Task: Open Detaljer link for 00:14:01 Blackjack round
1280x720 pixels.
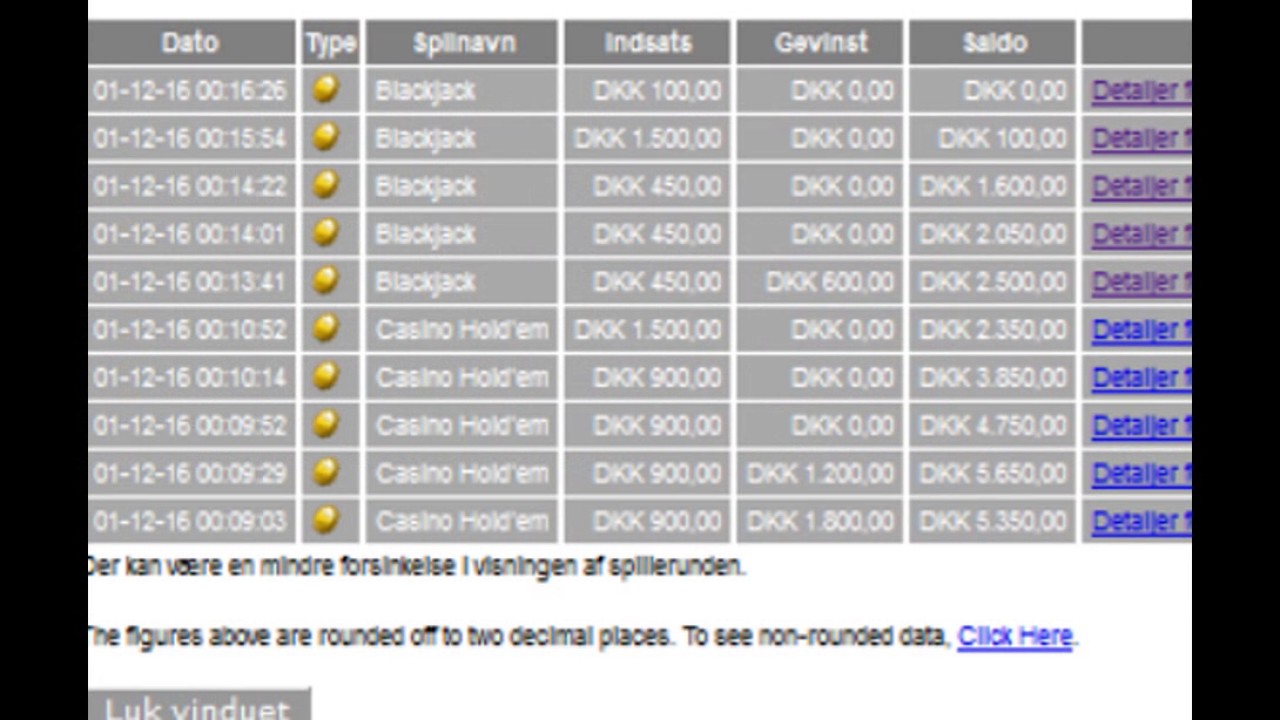Action: tap(1140, 234)
